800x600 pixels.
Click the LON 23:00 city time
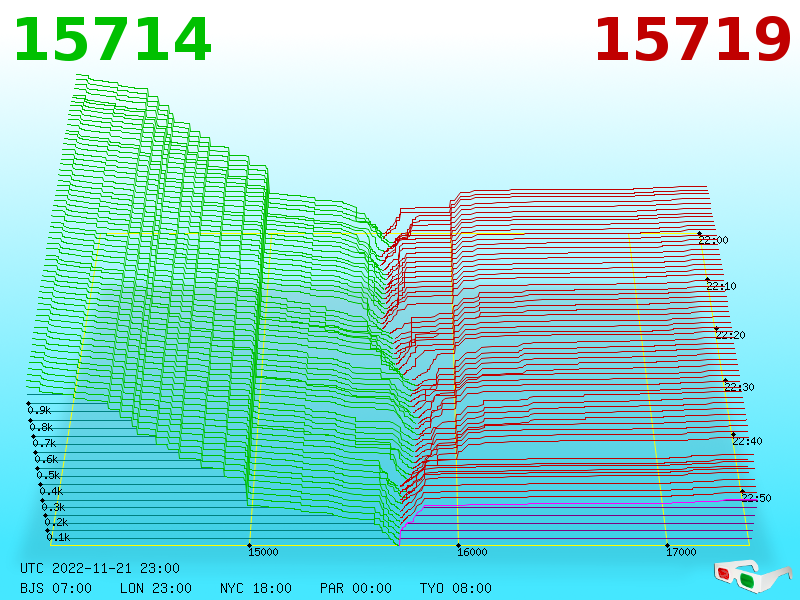coord(156,588)
